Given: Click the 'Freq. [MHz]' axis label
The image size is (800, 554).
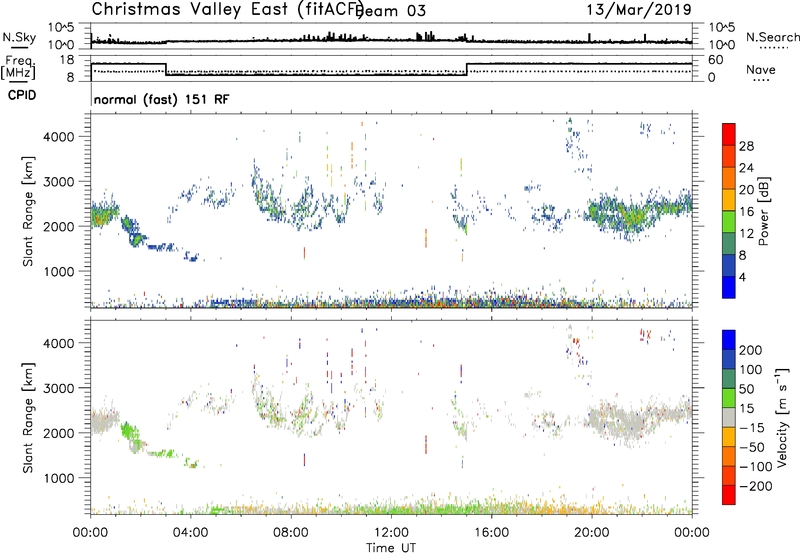Looking at the screenshot, I should click(x=18, y=68).
